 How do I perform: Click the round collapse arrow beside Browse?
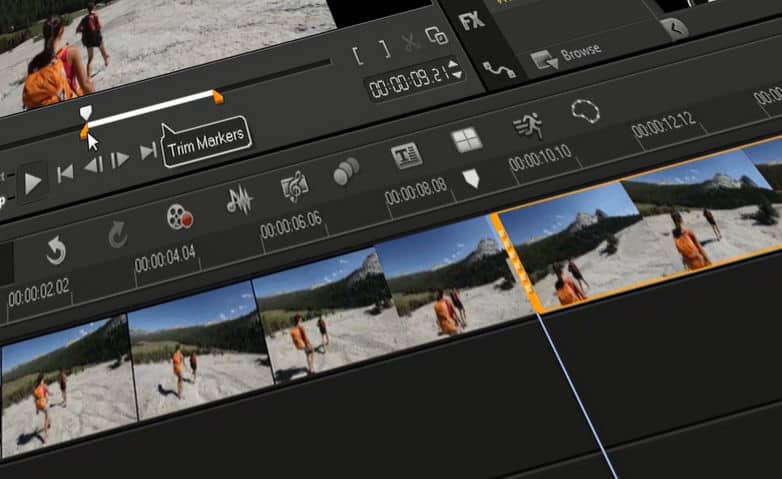pyautogui.click(x=674, y=29)
